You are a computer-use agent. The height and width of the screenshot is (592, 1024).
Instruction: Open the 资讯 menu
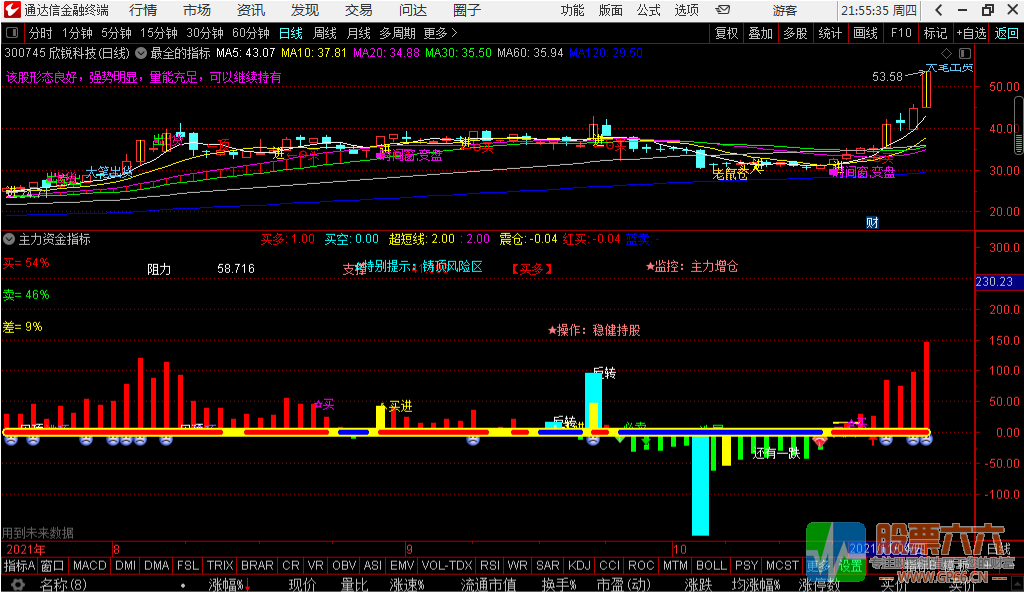click(251, 10)
